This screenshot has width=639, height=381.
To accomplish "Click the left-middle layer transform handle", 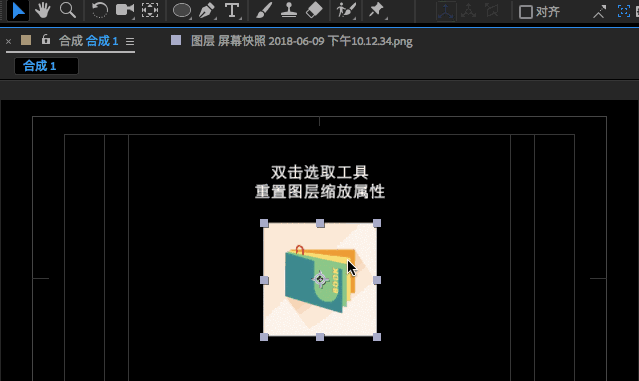I will (264, 280).
